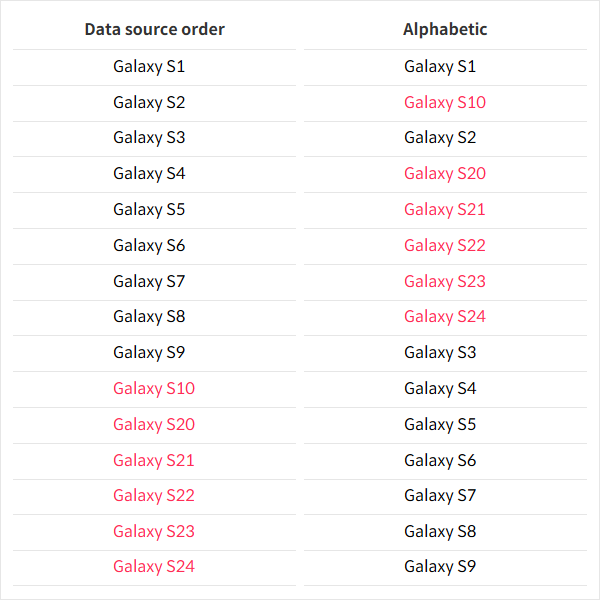
Task: Click red Galaxy S10 under Data source order
Action: (154, 388)
